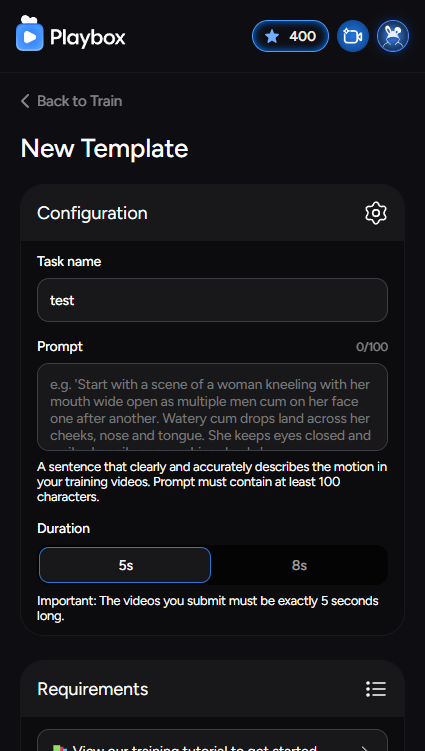Screen dimensions: 425x751
Task: Click the Playbox wordmark text
Action: pyautogui.click(x=88, y=37)
